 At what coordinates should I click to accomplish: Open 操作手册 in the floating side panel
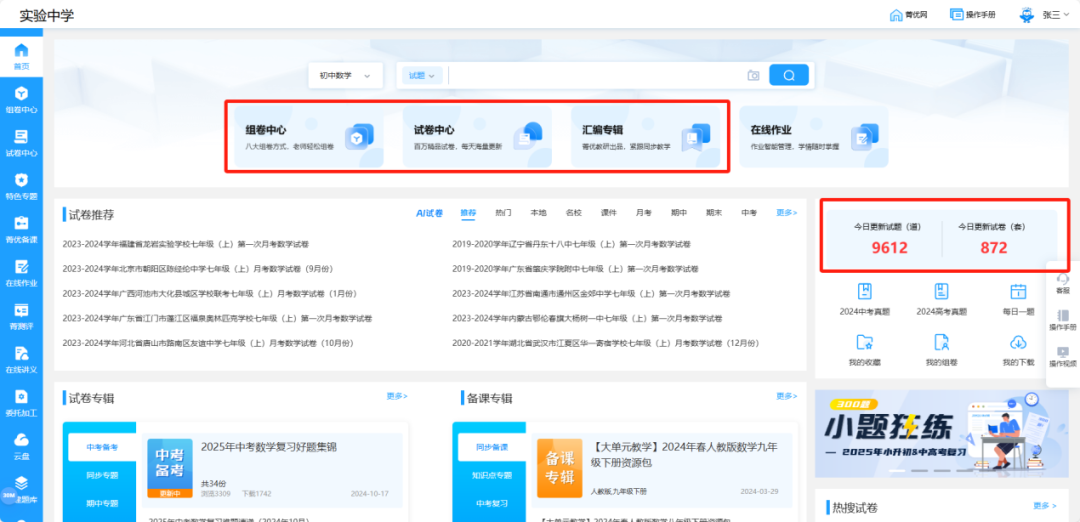[1063, 320]
